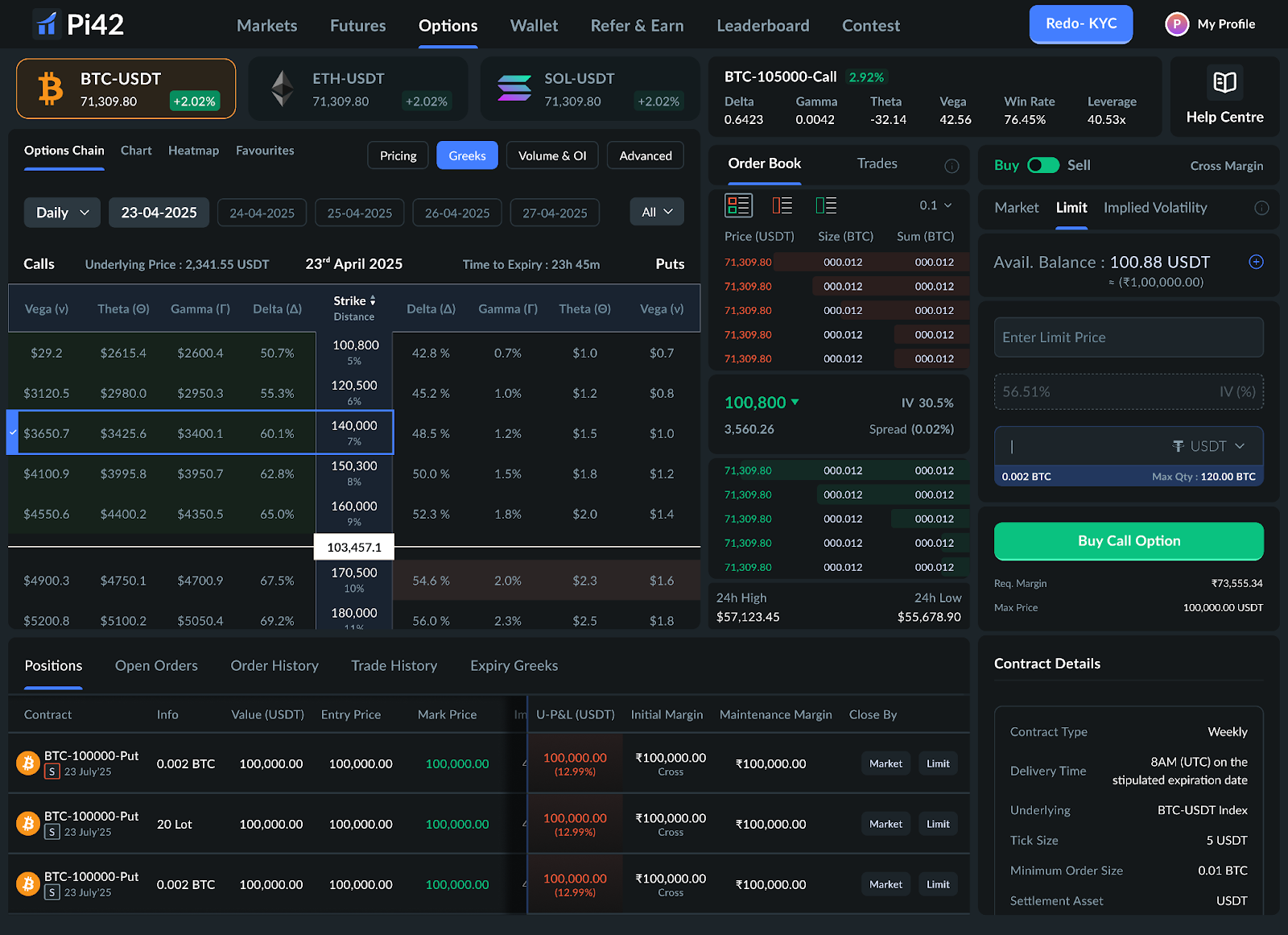Switch to the Chart tab
The image size is (1288, 935).
point(136,151)
